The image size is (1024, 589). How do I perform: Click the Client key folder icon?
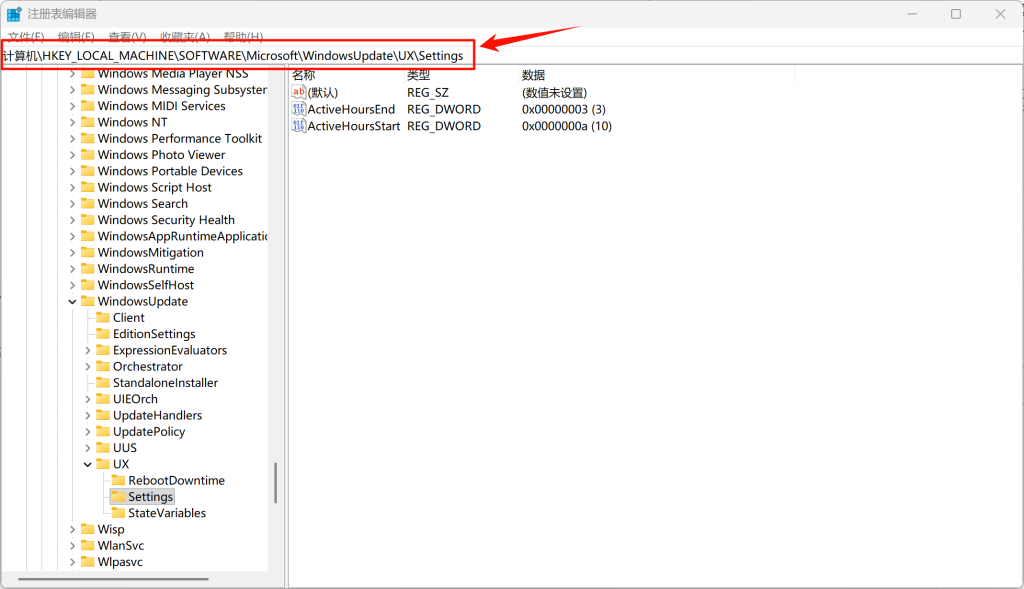103,318
